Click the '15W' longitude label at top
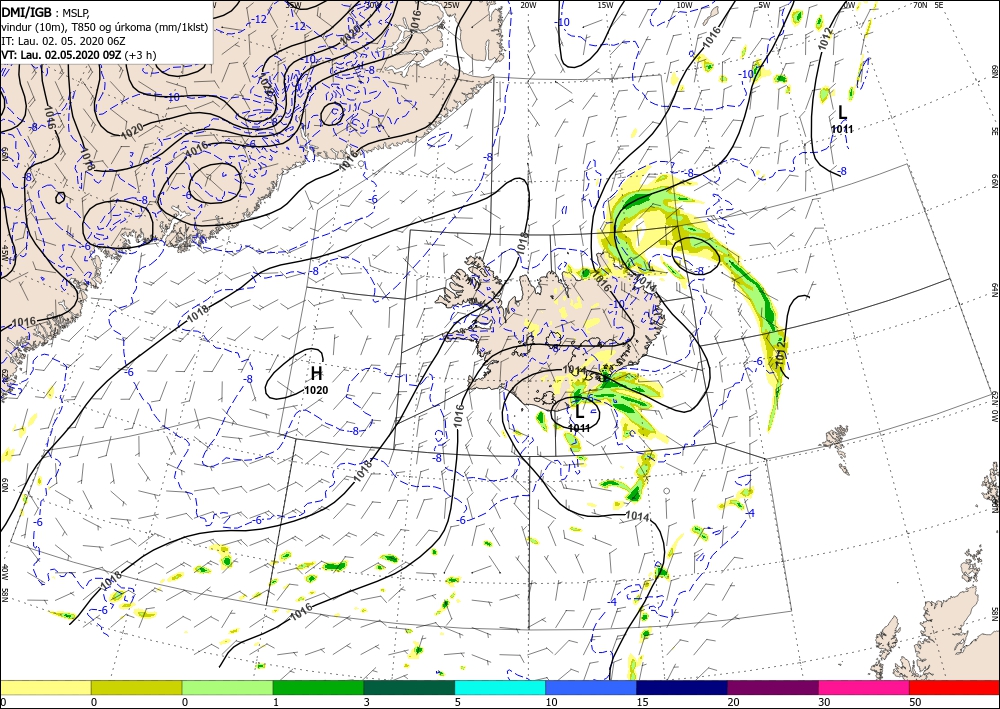 click(x=606, y=5)
